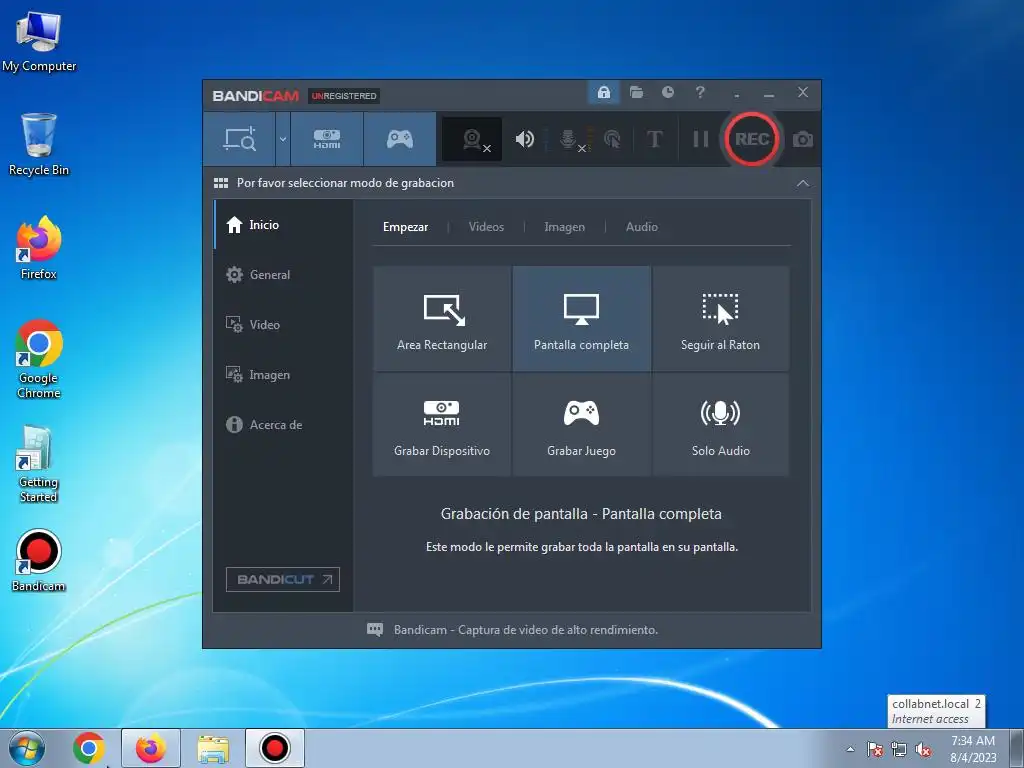Select HDMI device recording mode in toolbar
This screenshot has height=768, width=1024.
coord(327,139)
